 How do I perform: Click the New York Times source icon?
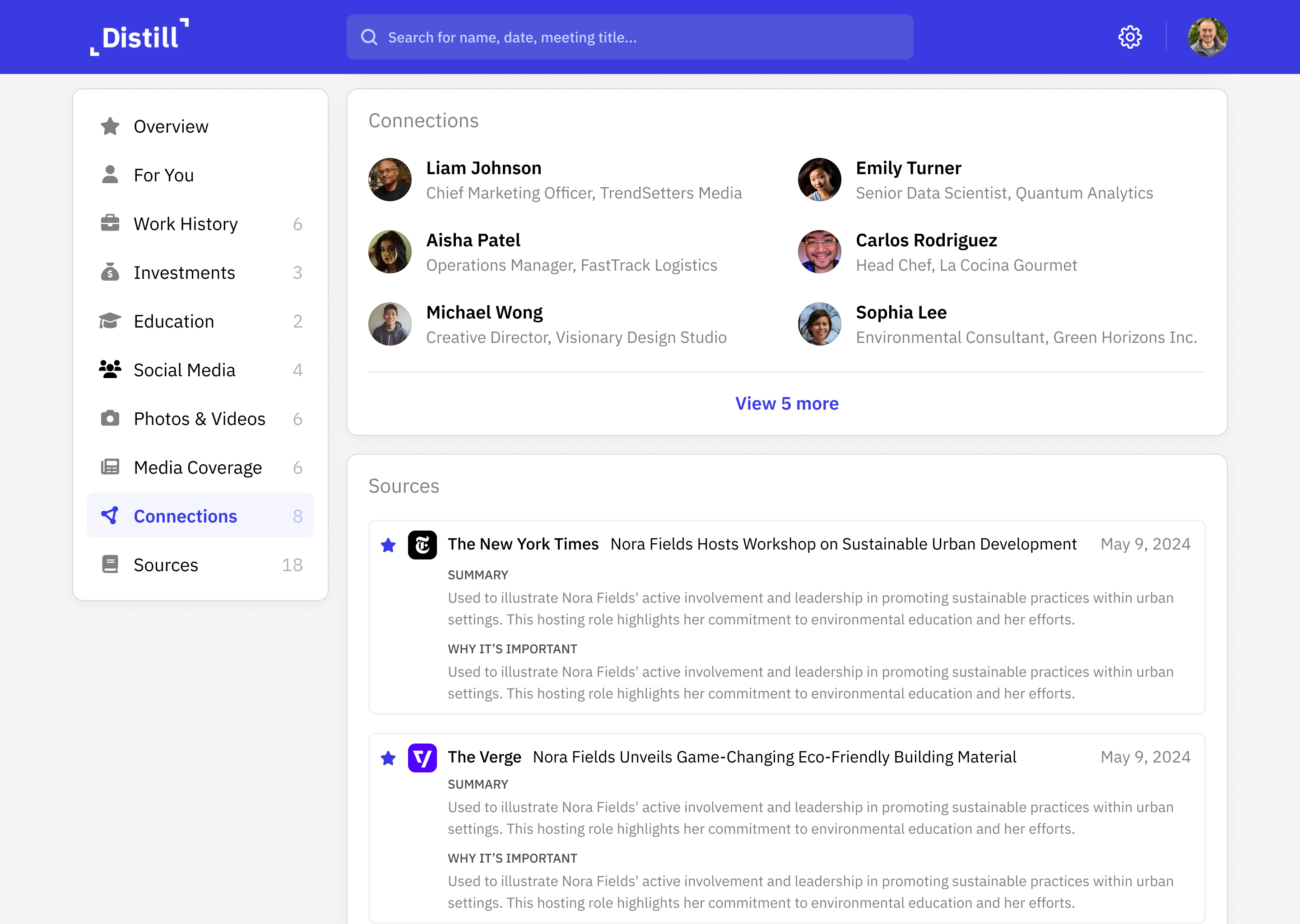pyautogui.click(x=422, y=545)
